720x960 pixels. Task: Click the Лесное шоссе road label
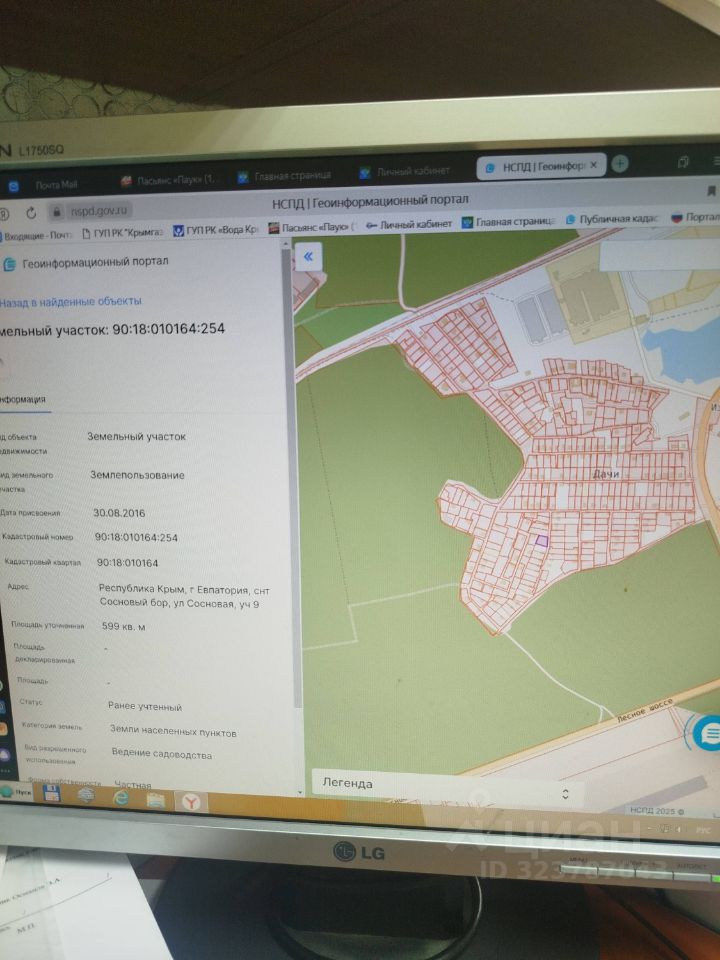point(644,710)
